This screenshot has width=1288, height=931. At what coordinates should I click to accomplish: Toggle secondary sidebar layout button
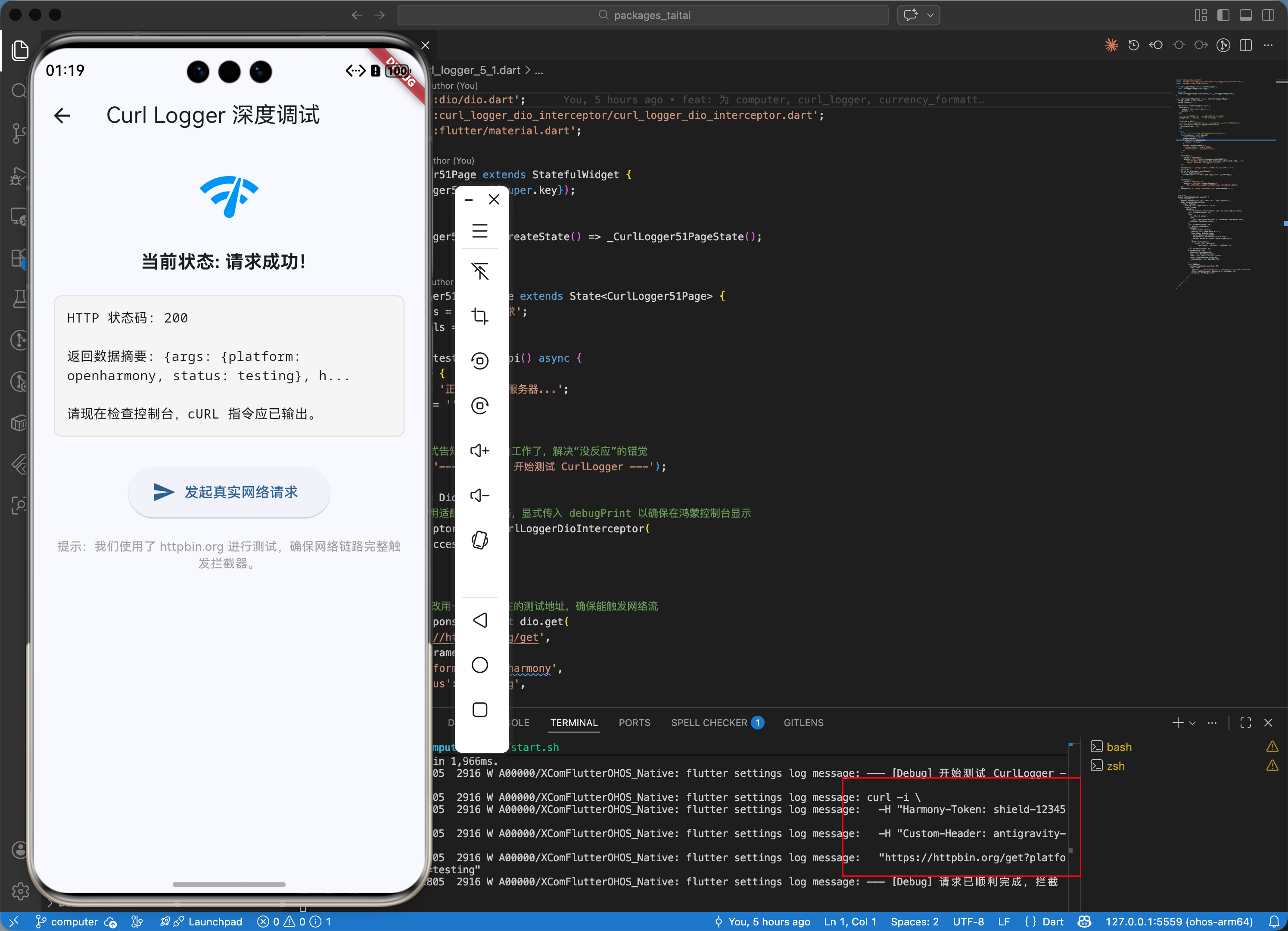(x=1268, y=16)
